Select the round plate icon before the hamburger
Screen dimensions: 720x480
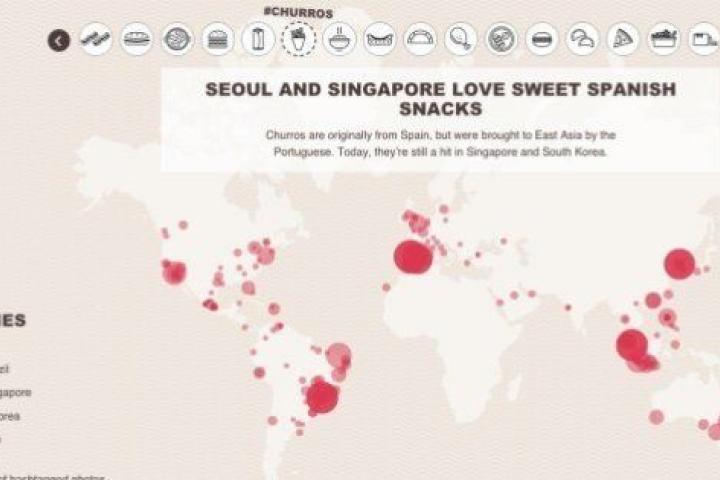177,40
